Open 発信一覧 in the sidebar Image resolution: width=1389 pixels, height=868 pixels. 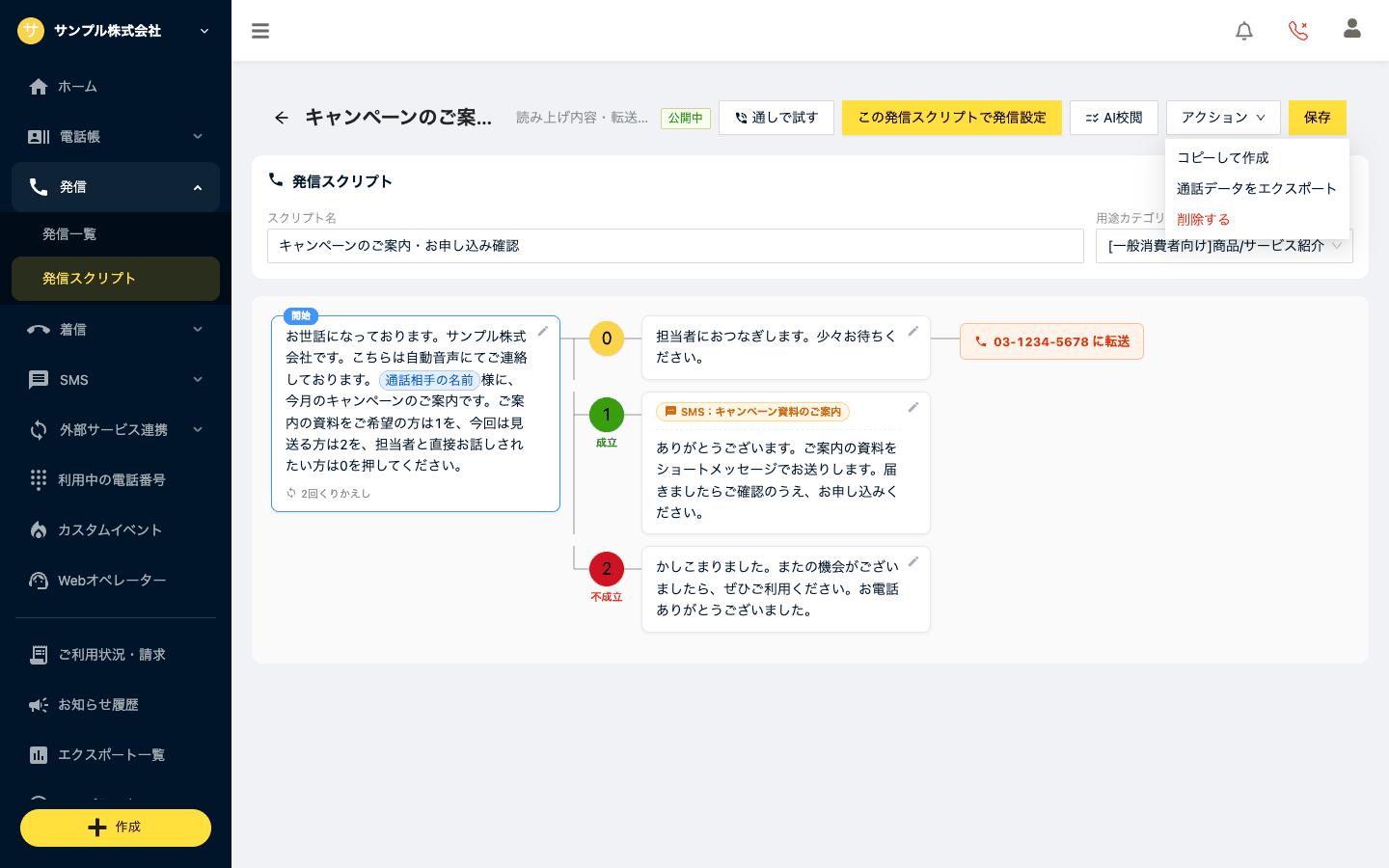tap(116, 234)
